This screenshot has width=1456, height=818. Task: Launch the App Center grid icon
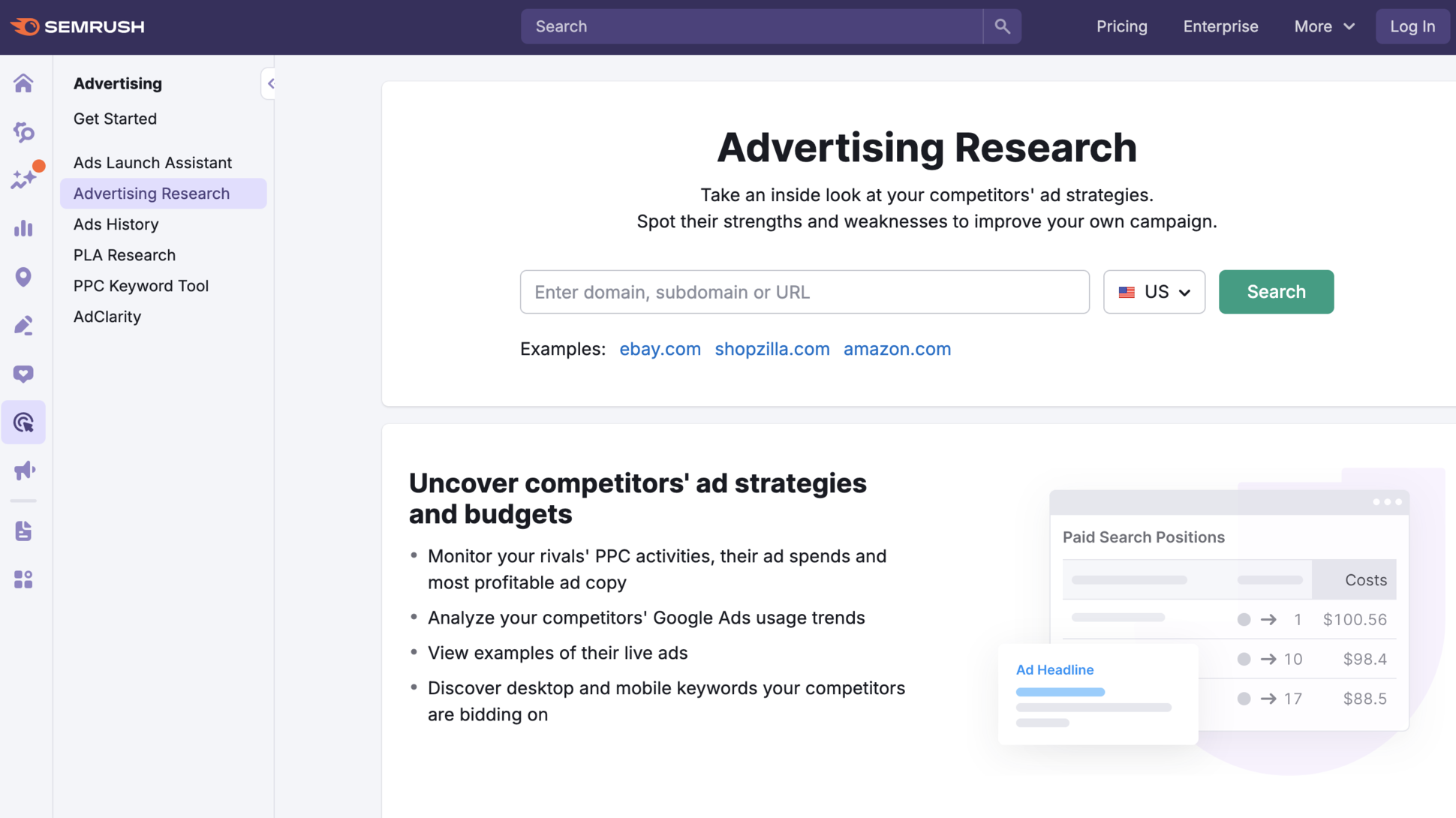pos(23,579)
